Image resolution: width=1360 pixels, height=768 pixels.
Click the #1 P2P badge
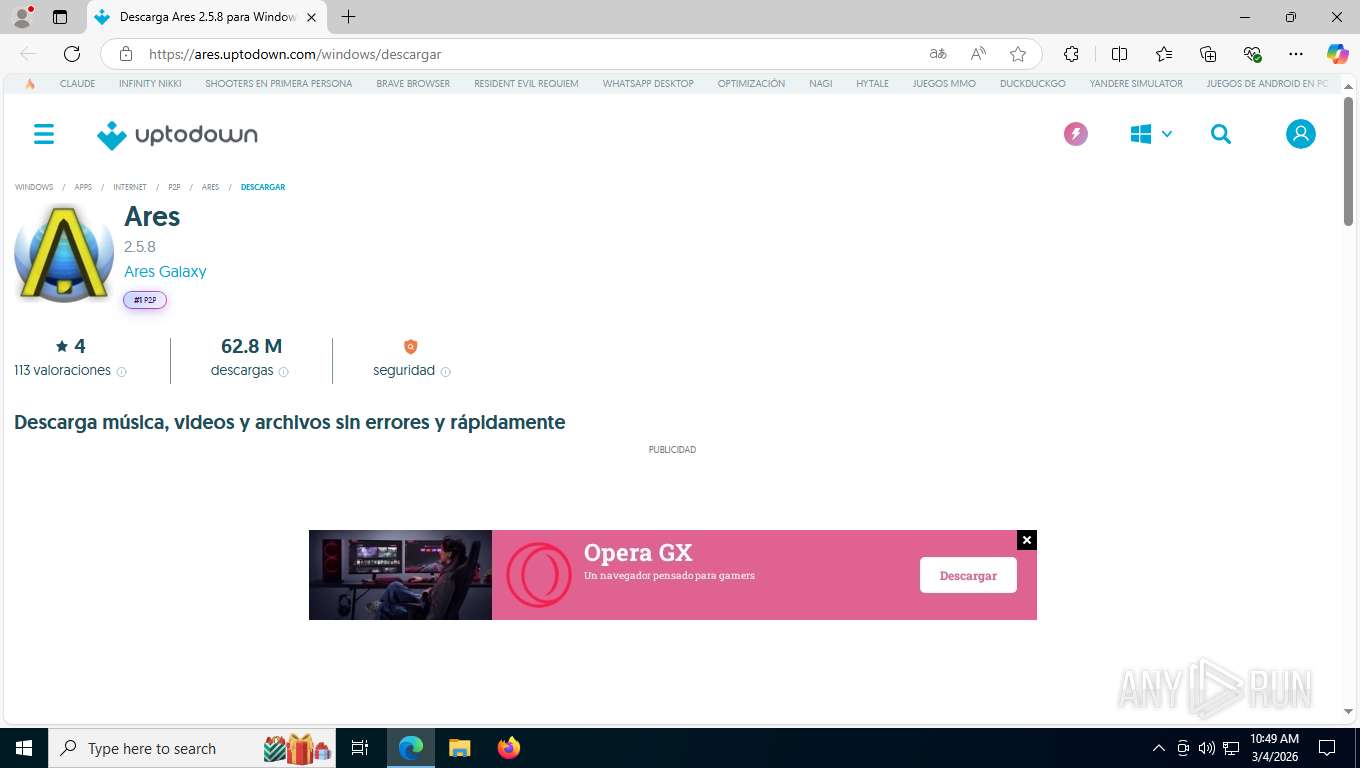(x=145, y=300)
